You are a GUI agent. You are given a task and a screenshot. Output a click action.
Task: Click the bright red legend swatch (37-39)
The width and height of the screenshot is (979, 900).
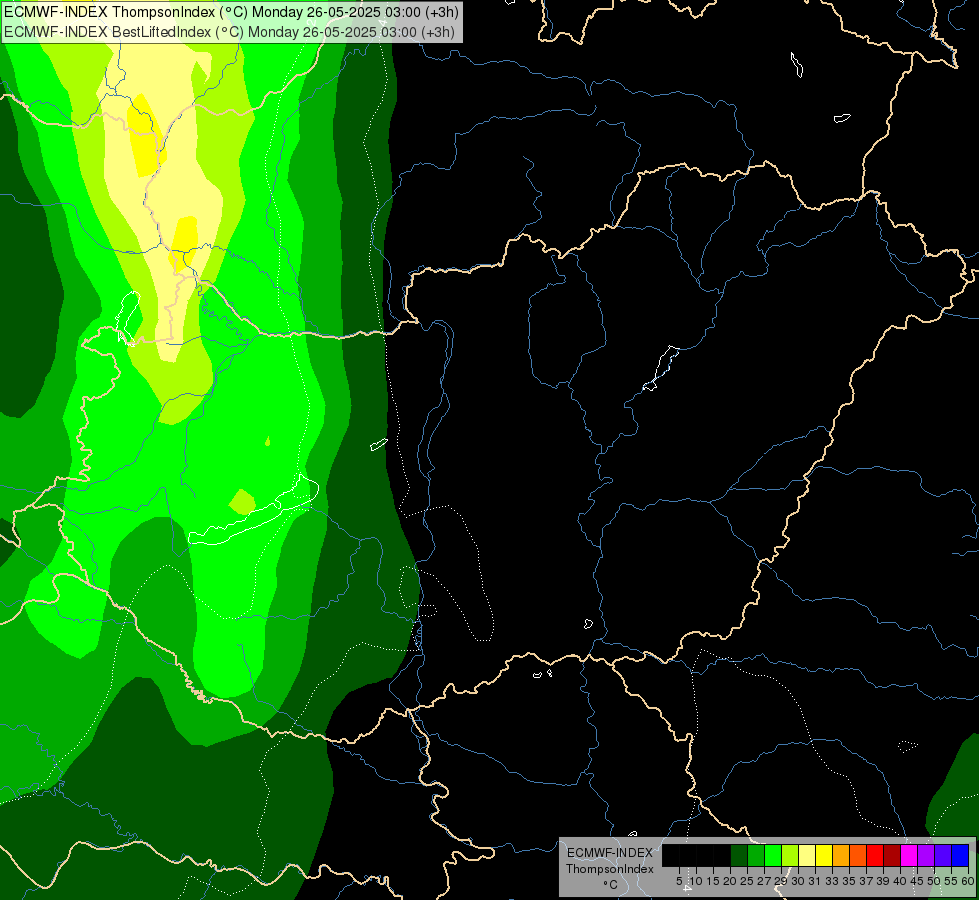click(x=875, y=856)
